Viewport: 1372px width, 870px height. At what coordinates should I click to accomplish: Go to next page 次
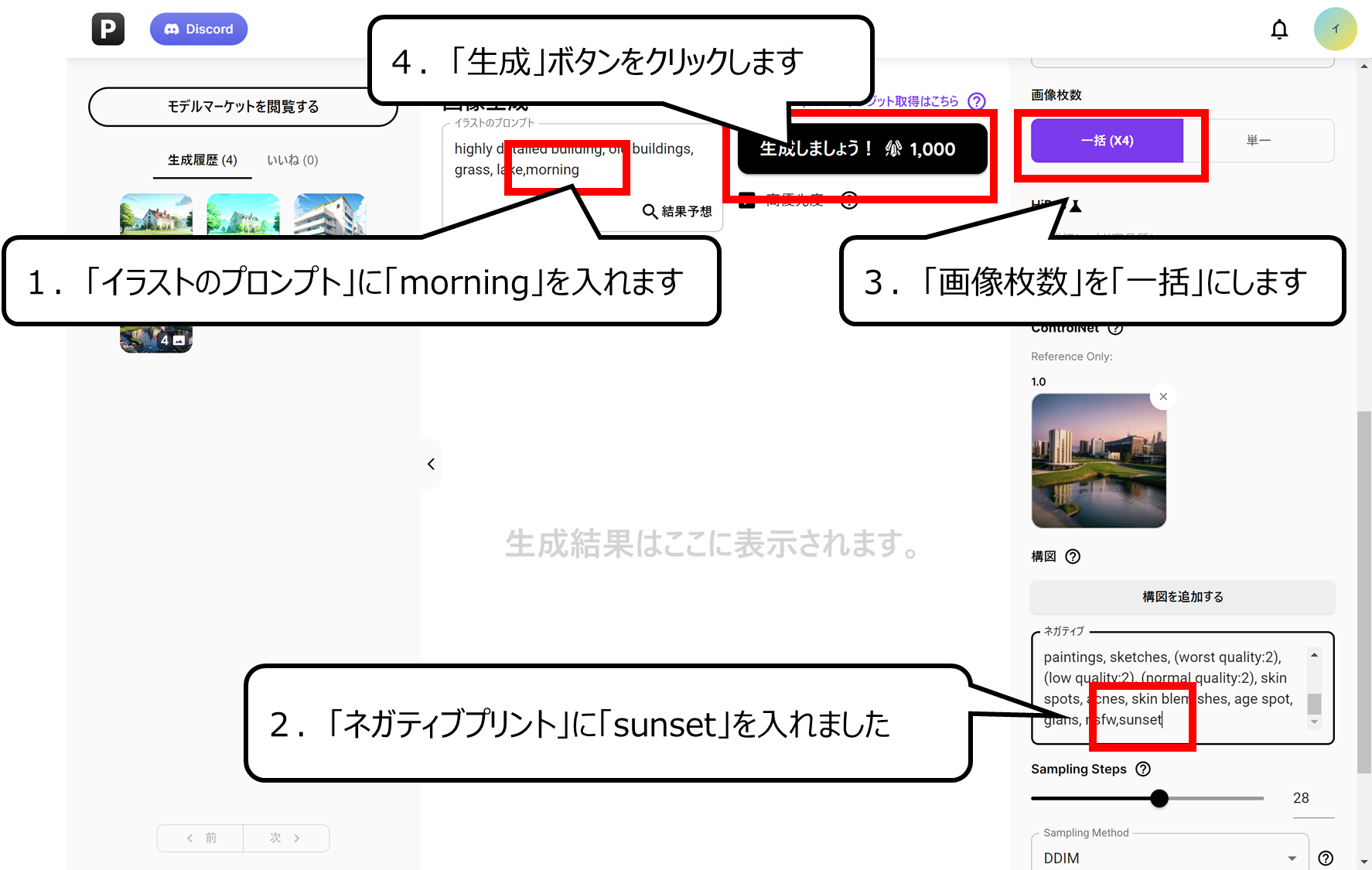[286, 838]
